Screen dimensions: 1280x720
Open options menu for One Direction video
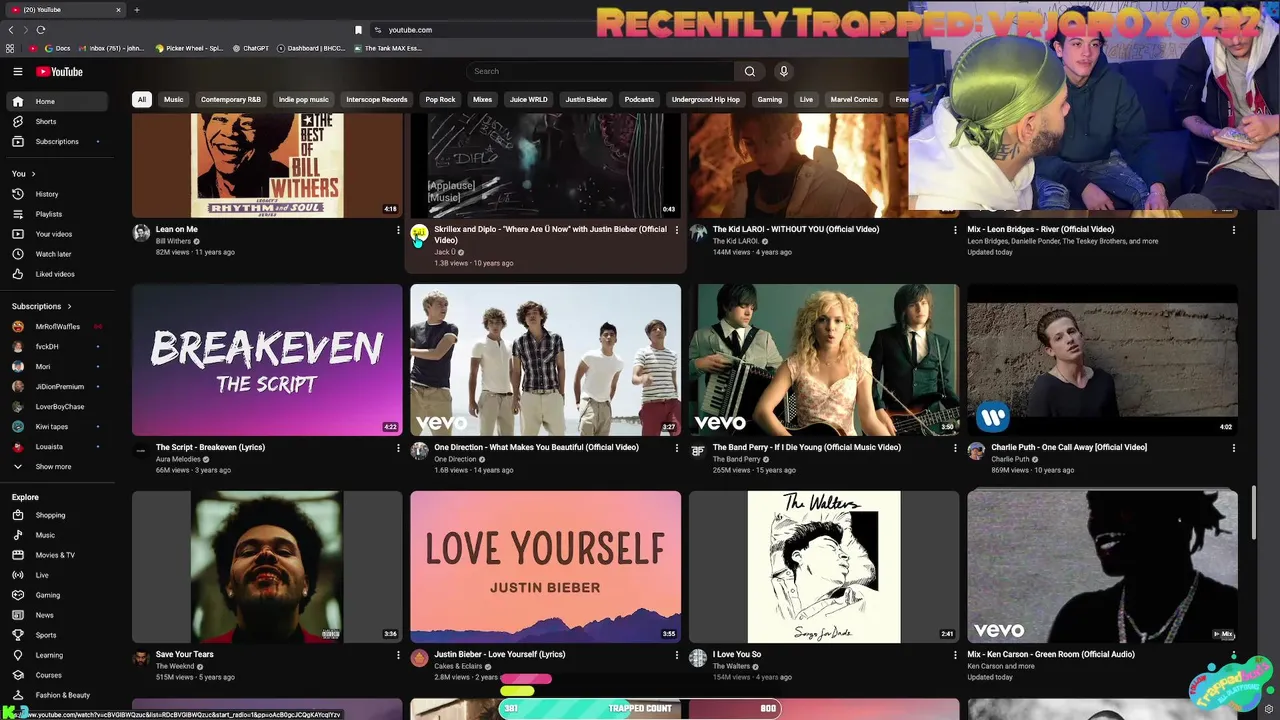(x=677, y=448)
